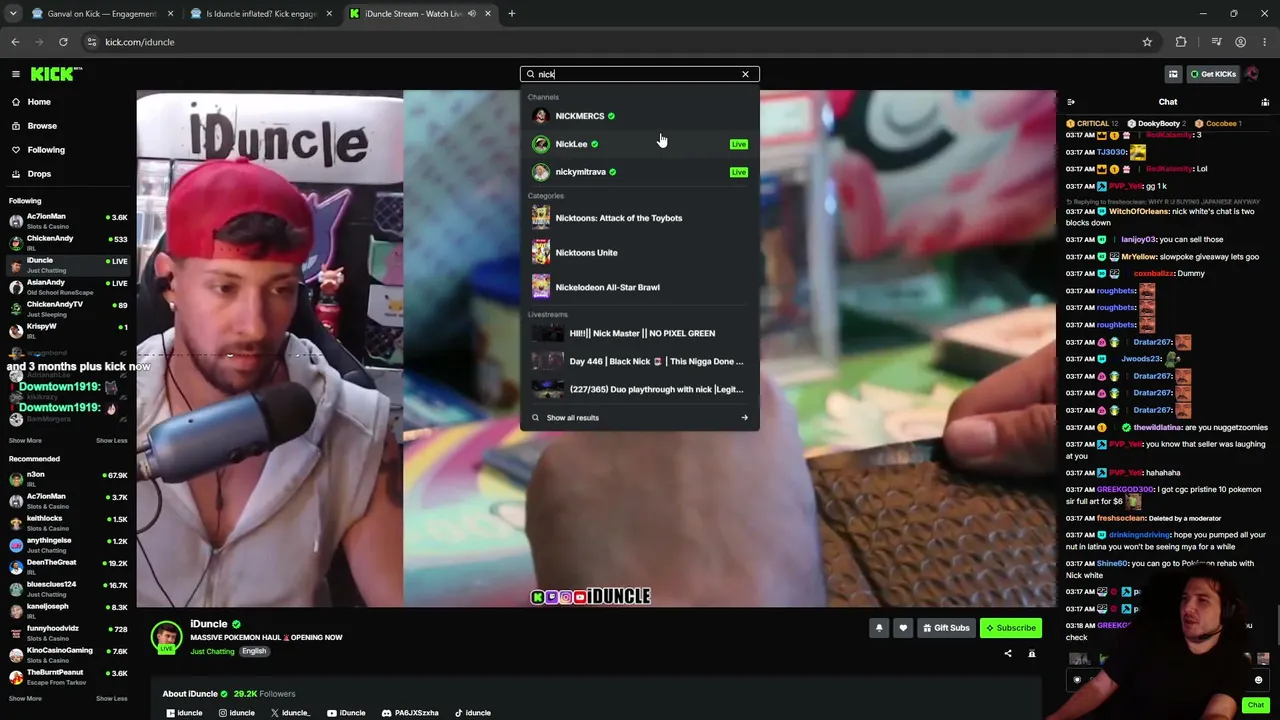This screenshot has height=720, width=1280.
Task: Open ChickenAndy in the Following list
Action: click(68, 243)
